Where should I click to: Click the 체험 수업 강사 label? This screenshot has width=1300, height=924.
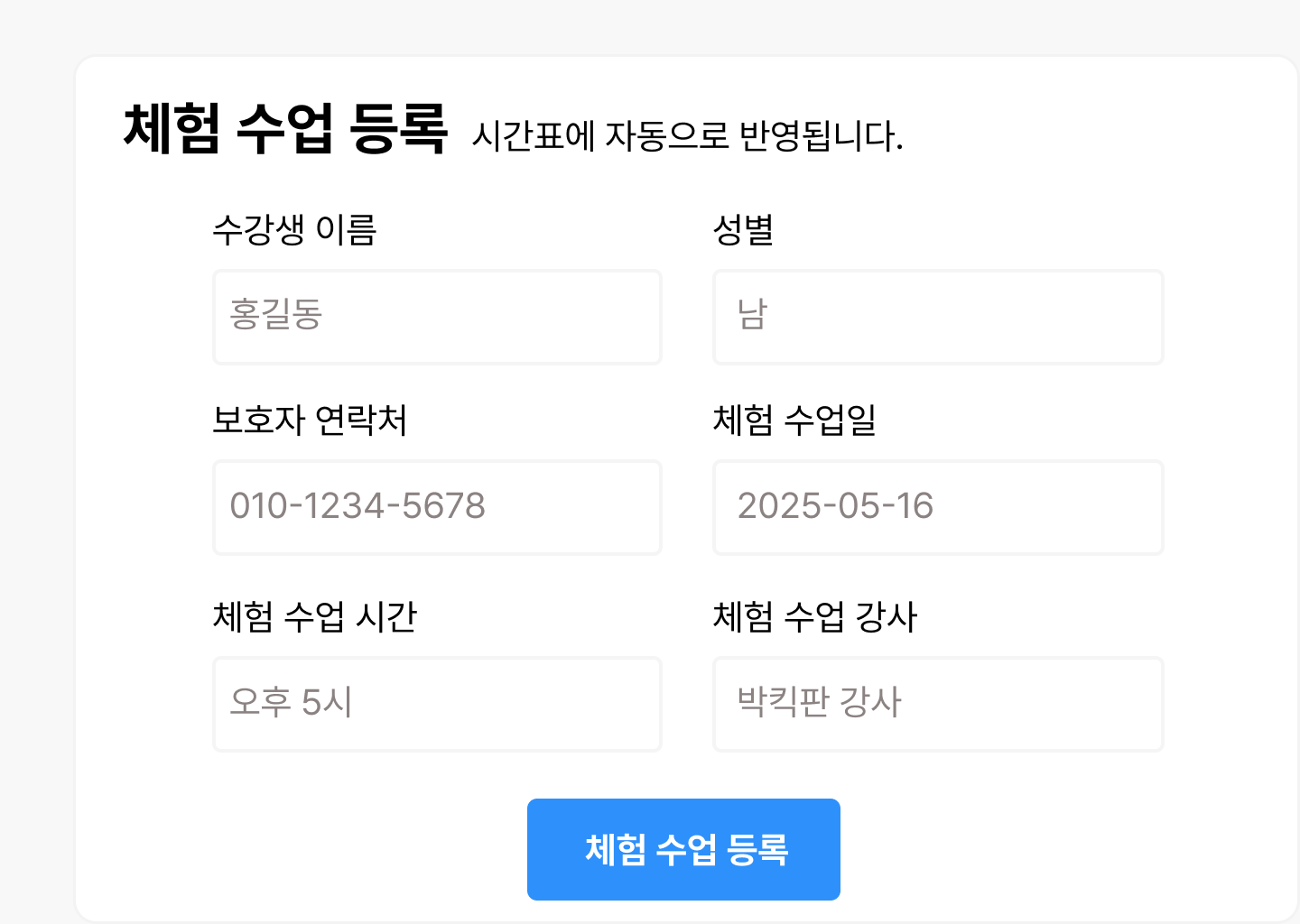814,618
